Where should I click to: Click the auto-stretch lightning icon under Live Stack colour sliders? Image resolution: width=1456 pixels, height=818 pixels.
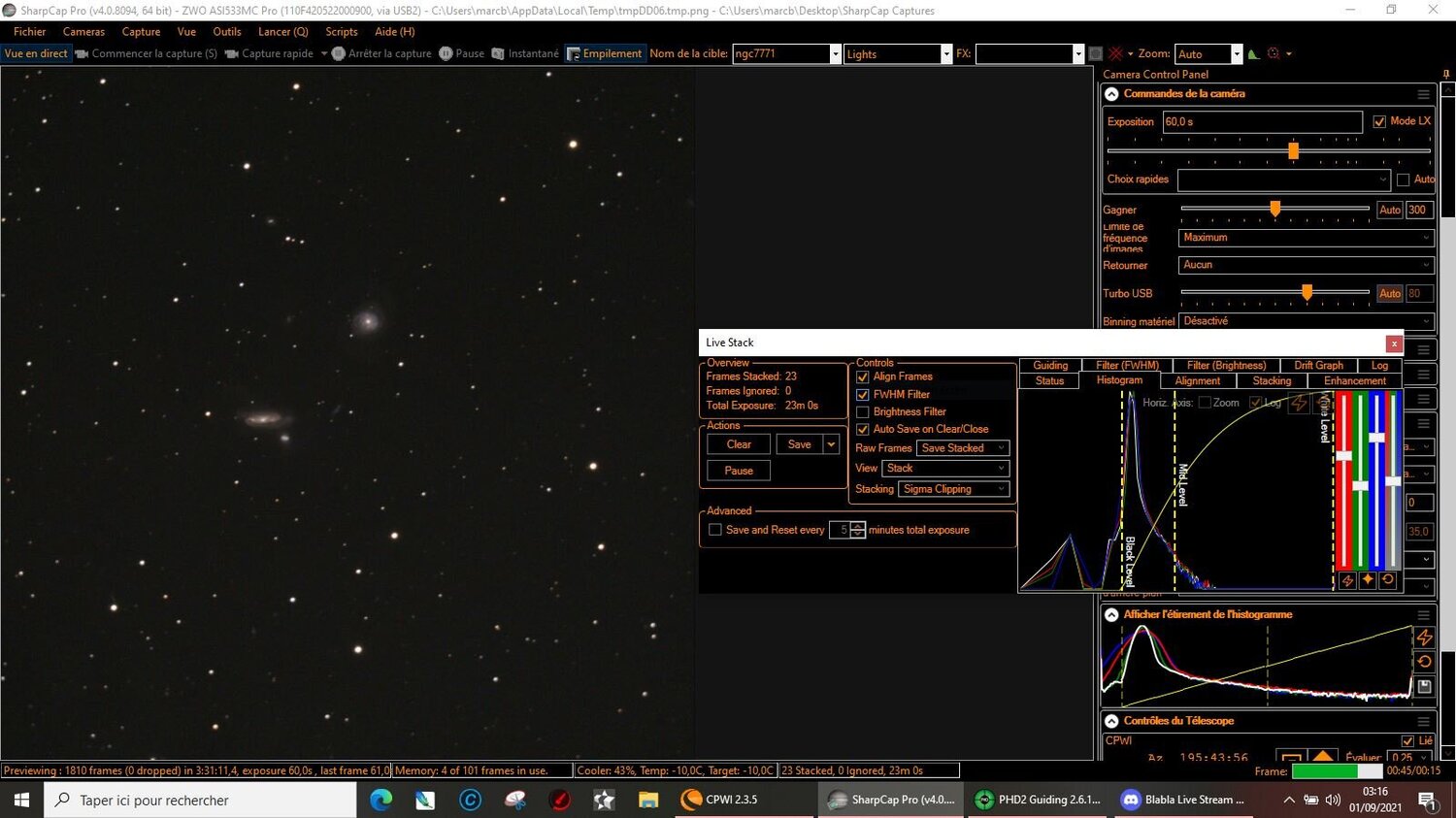click(1347, 580)
